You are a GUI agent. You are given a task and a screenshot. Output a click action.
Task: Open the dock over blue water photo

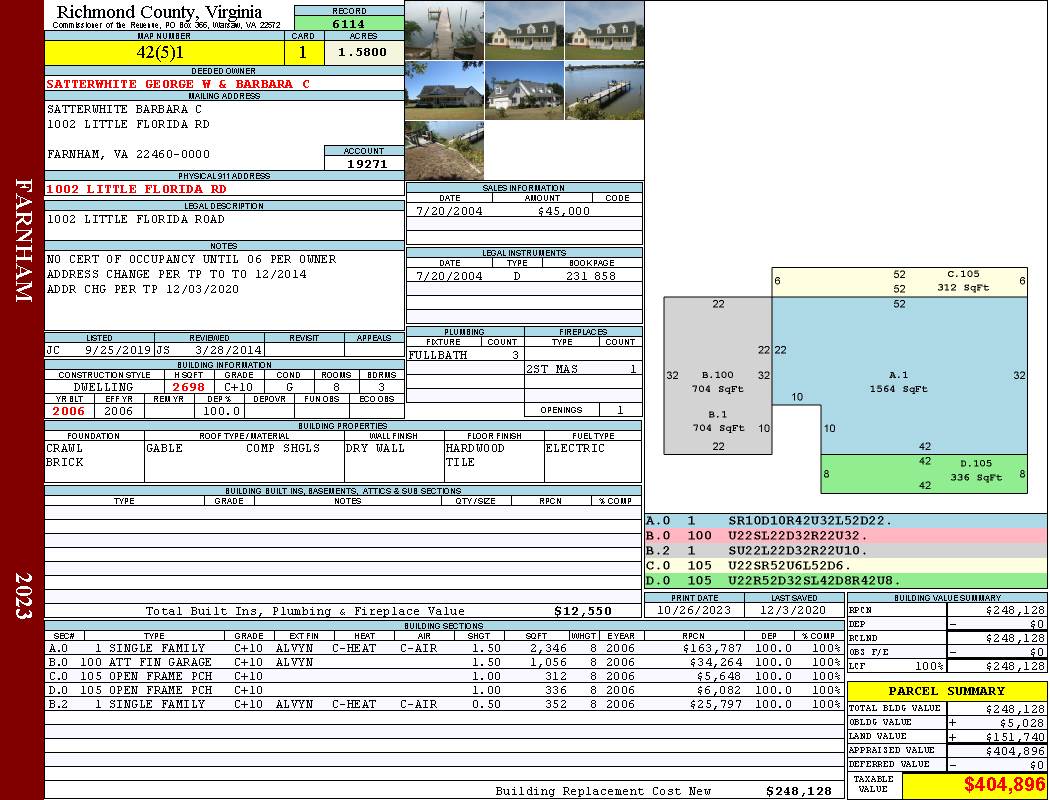click(x=604, y=90)
